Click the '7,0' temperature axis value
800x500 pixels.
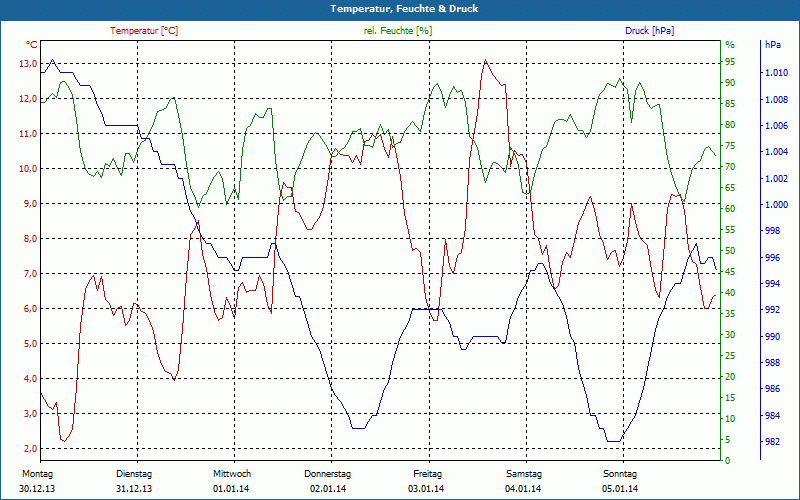pyautogui.click(x=30, y=273)
